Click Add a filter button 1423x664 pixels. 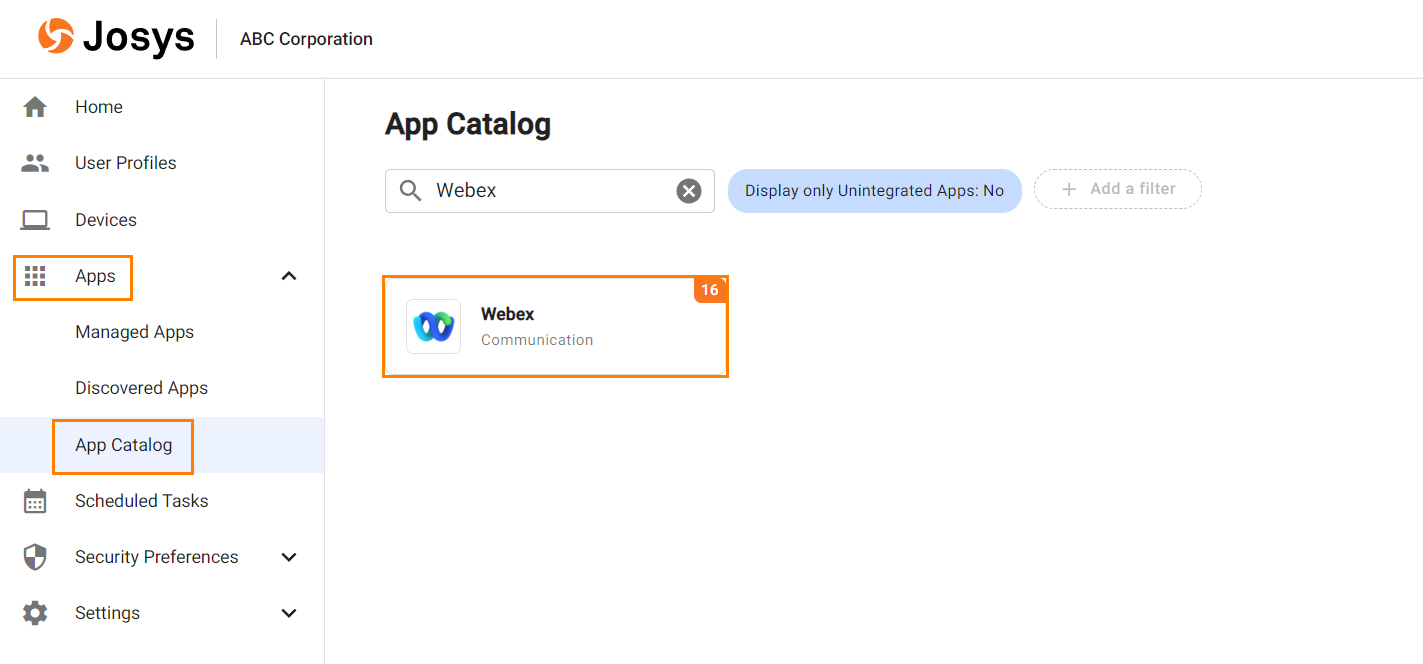coord(1118,189)
